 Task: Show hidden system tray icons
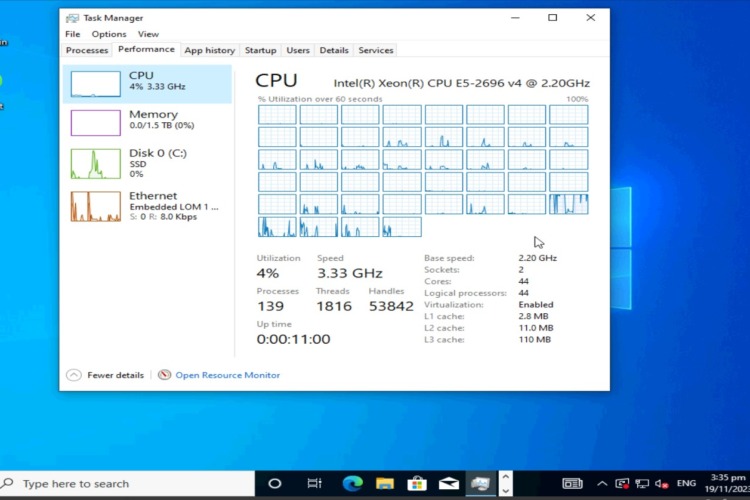[602, 484]
